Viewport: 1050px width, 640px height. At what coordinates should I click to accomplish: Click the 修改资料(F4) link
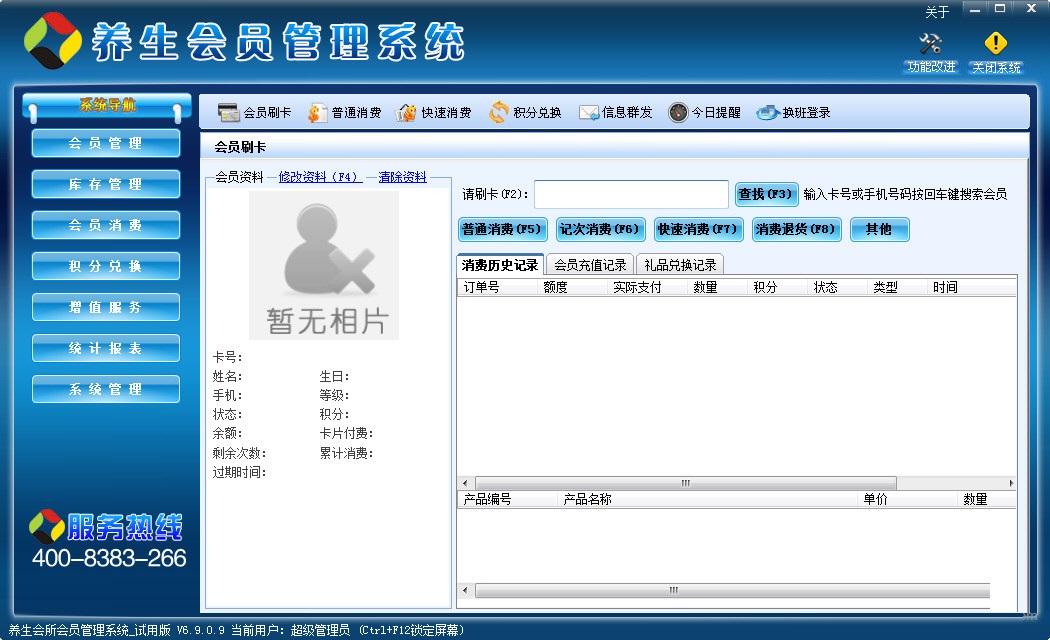click(x=320, y=177)
